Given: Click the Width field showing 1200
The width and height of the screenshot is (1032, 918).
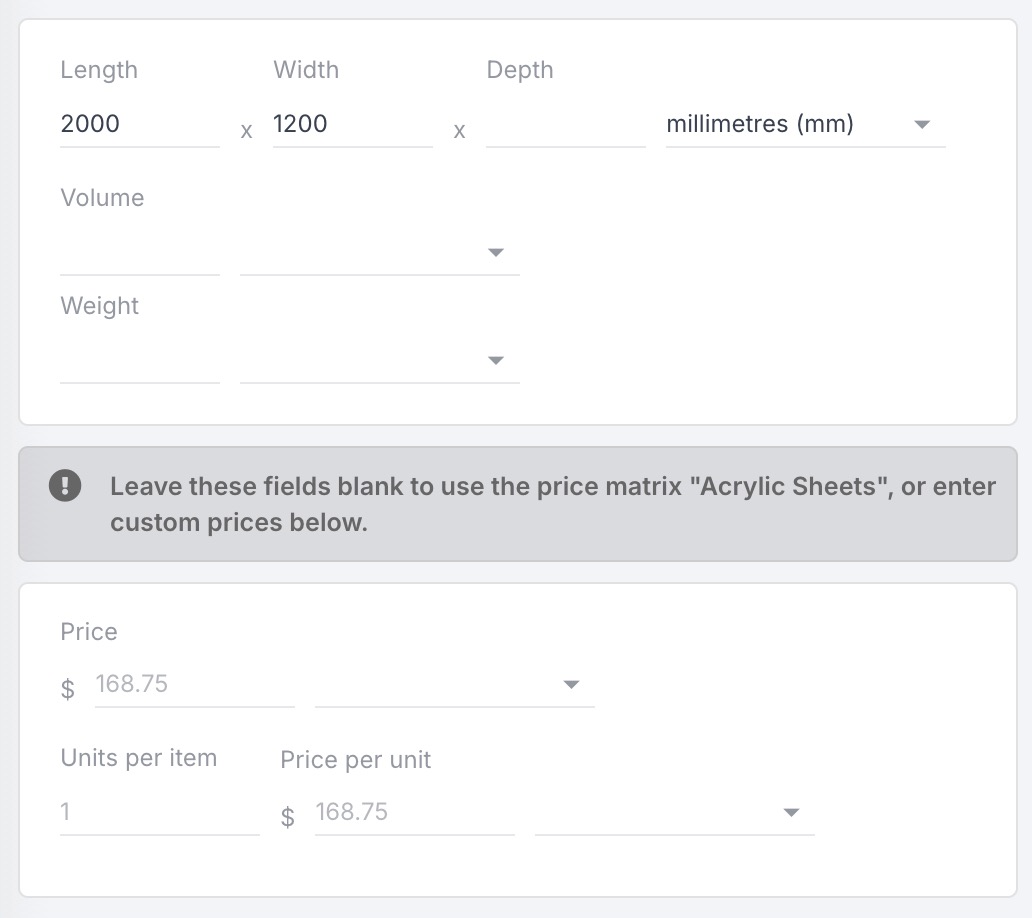Looking at the screenshot, I should [352, 125].
